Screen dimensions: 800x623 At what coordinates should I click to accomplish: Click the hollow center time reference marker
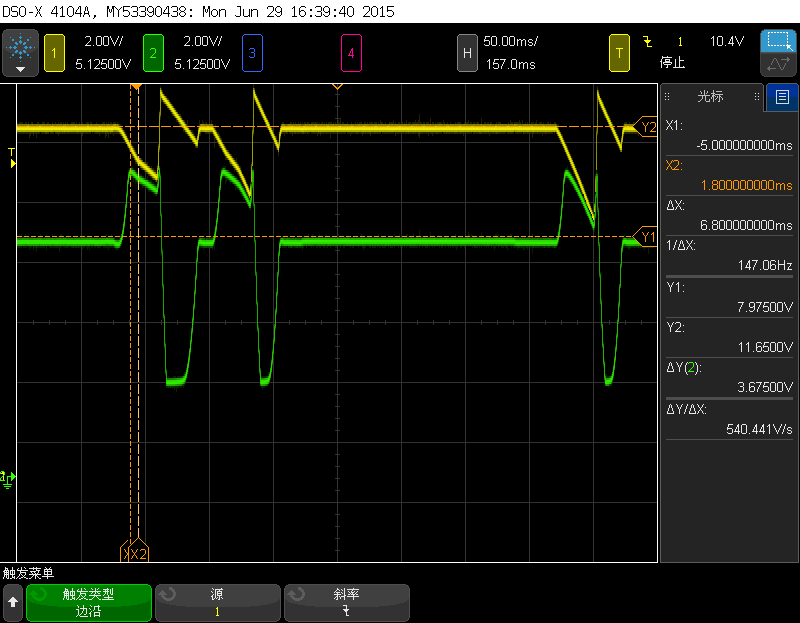point(337,87)
